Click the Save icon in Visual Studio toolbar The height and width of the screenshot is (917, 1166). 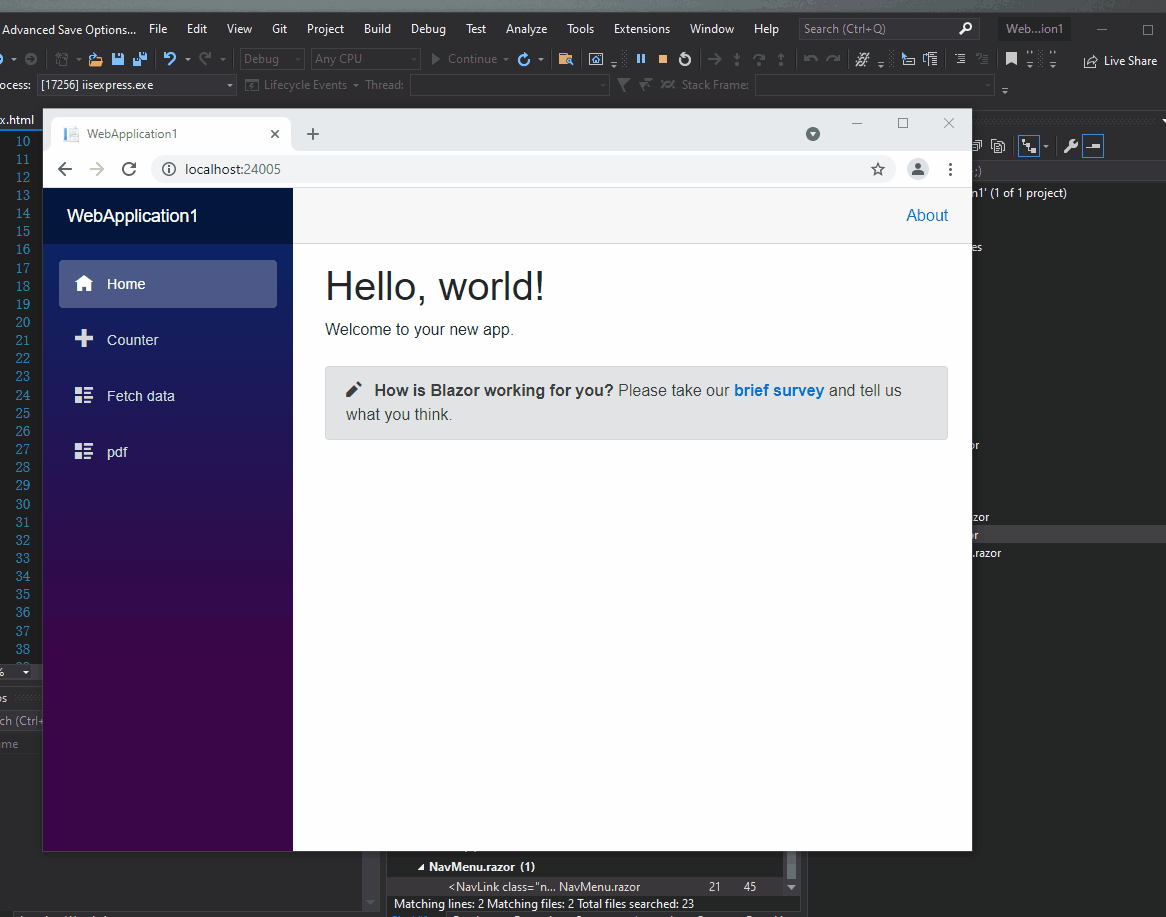(117, 59)
